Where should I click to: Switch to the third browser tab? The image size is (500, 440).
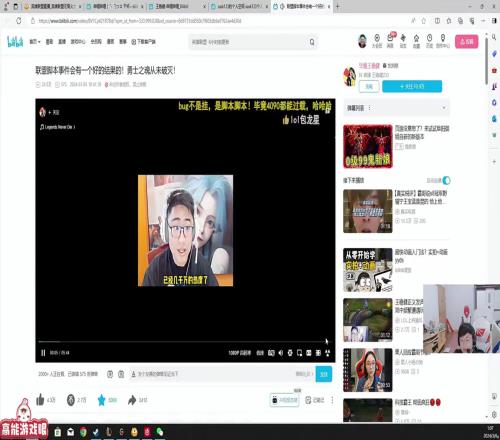(x=177, y=6)
